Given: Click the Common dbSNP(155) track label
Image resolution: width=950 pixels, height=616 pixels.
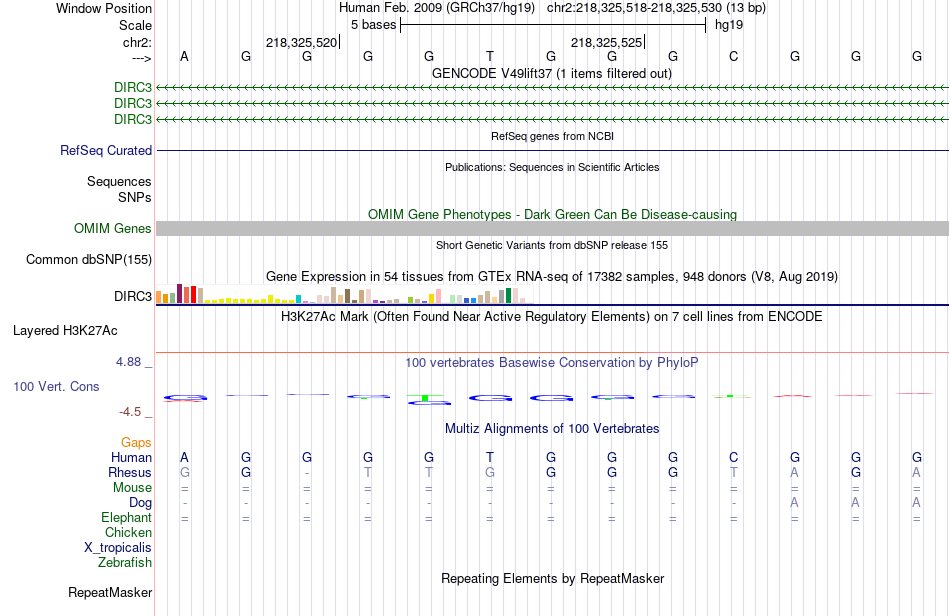Looking at the screenshot, I should [x=89, y=260].
